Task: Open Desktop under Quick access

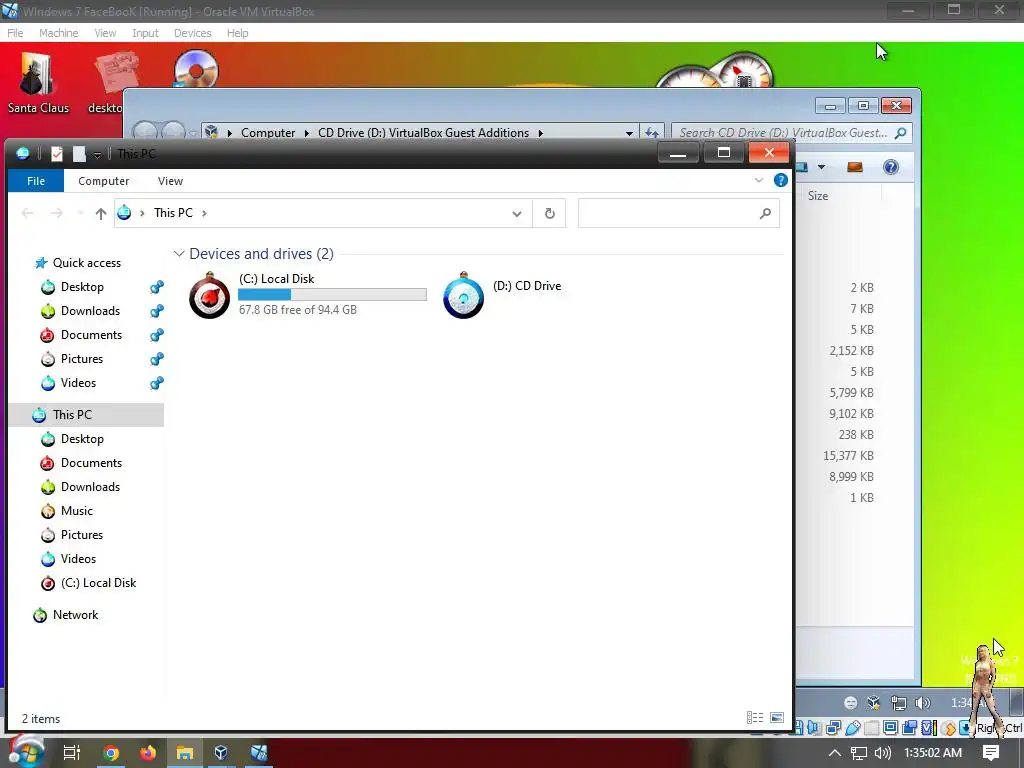Action: [82, 287]
